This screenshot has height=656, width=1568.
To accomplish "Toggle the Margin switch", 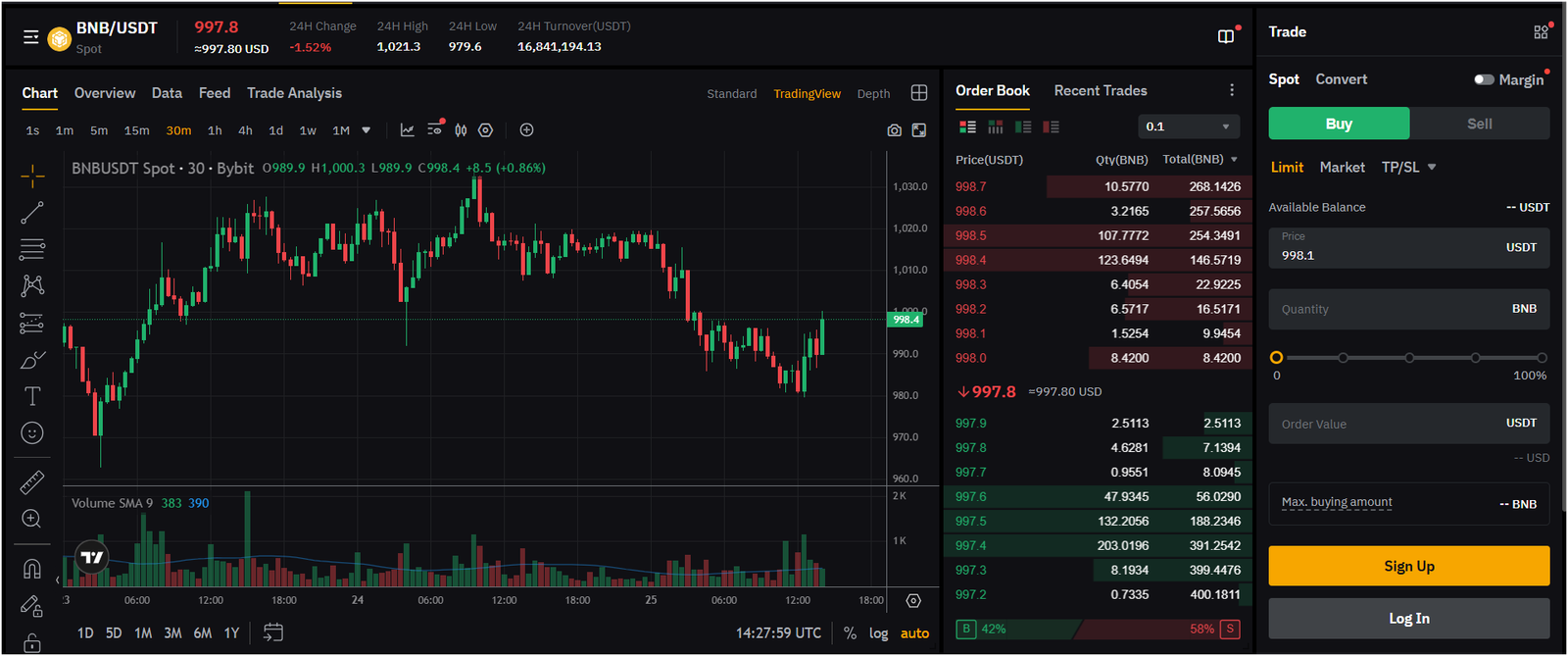I will pyautogui.click(x=1484, y=79).
